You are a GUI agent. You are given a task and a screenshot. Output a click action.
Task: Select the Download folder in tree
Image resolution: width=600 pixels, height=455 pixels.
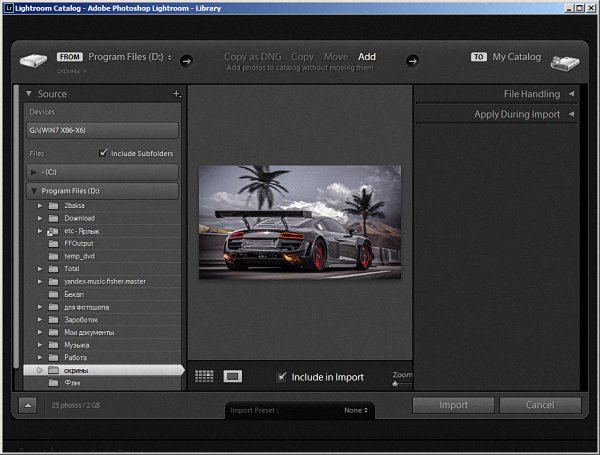click(79, 218)
